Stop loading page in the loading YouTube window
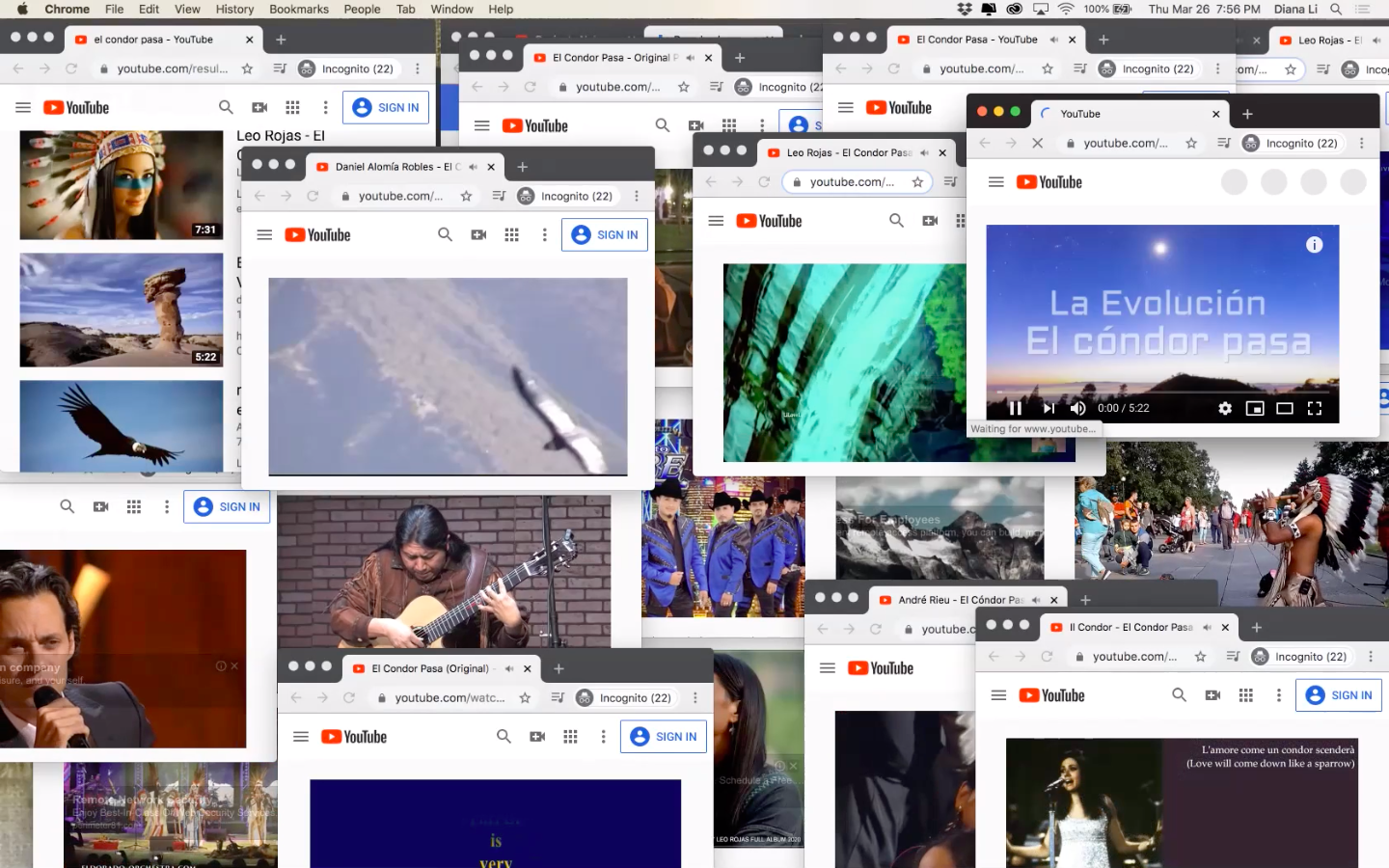The image size is (1389, 868). [x=1038, y=143]
